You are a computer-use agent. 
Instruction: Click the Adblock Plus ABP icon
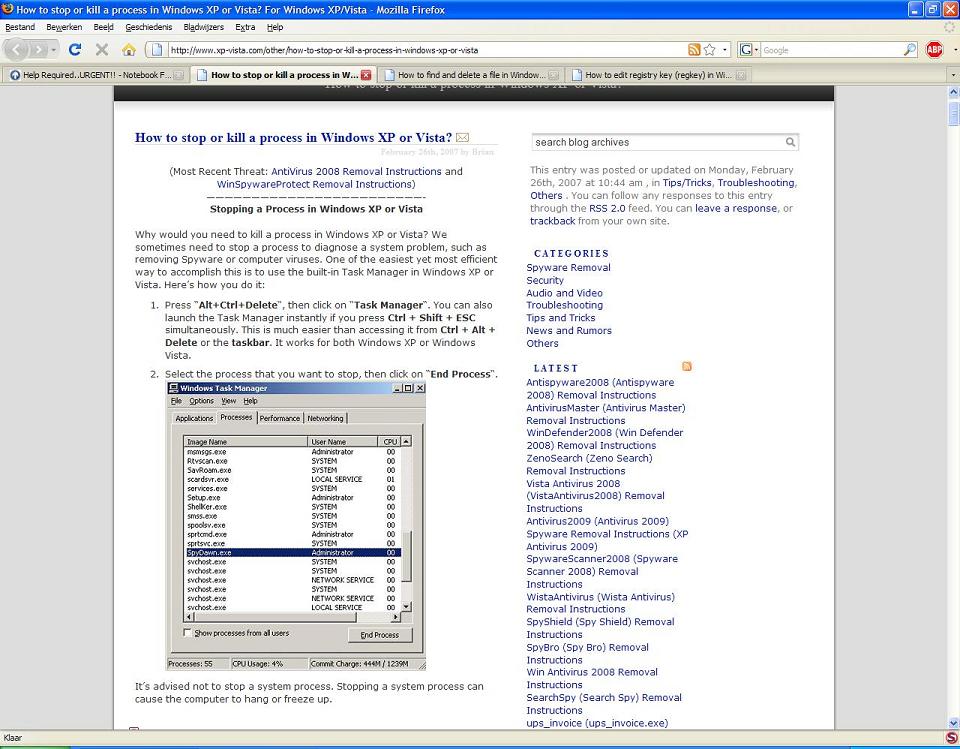[934, 50]
